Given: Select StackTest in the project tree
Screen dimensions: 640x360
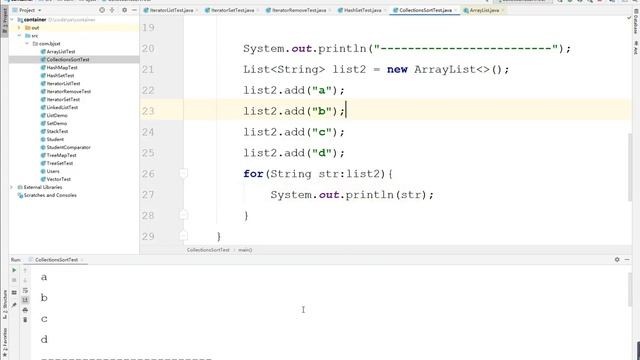Looking at the screenshot, I should [57, 131].
